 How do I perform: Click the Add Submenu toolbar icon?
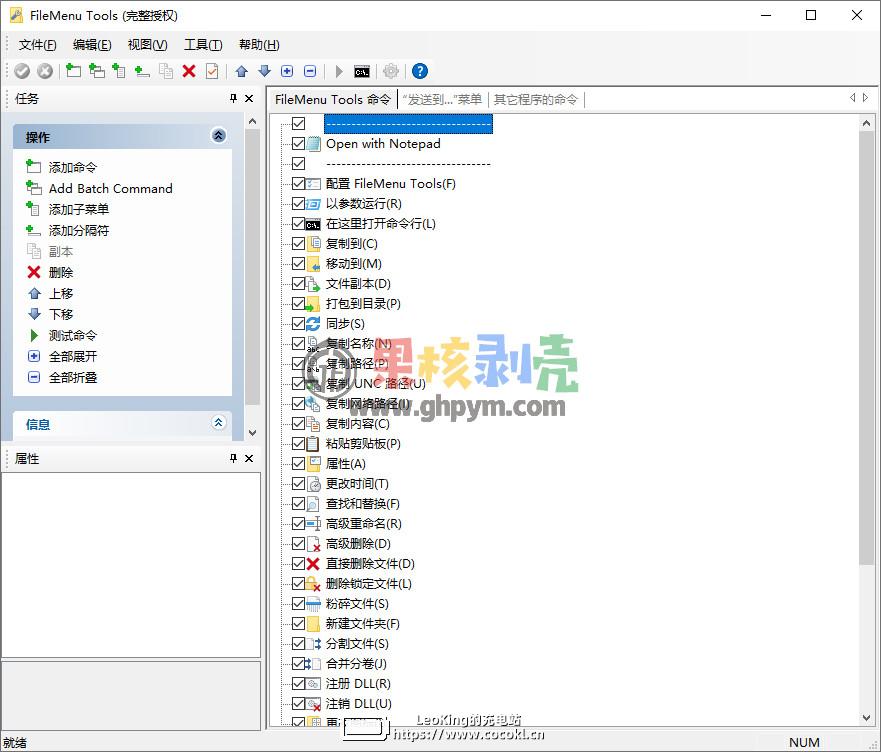coord(119,71)
